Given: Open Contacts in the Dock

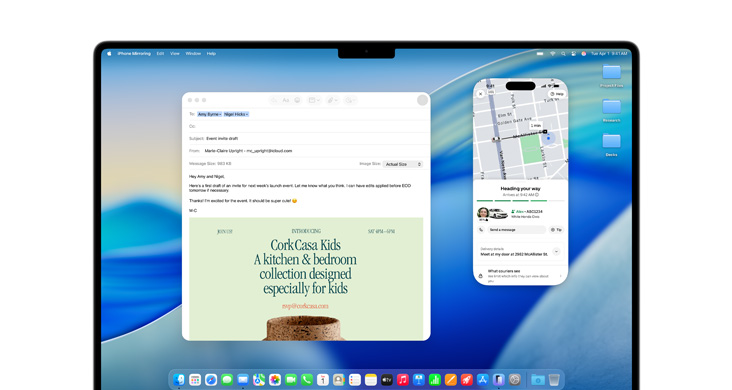Looking at the screenshot, I should (x=338, y=380).
